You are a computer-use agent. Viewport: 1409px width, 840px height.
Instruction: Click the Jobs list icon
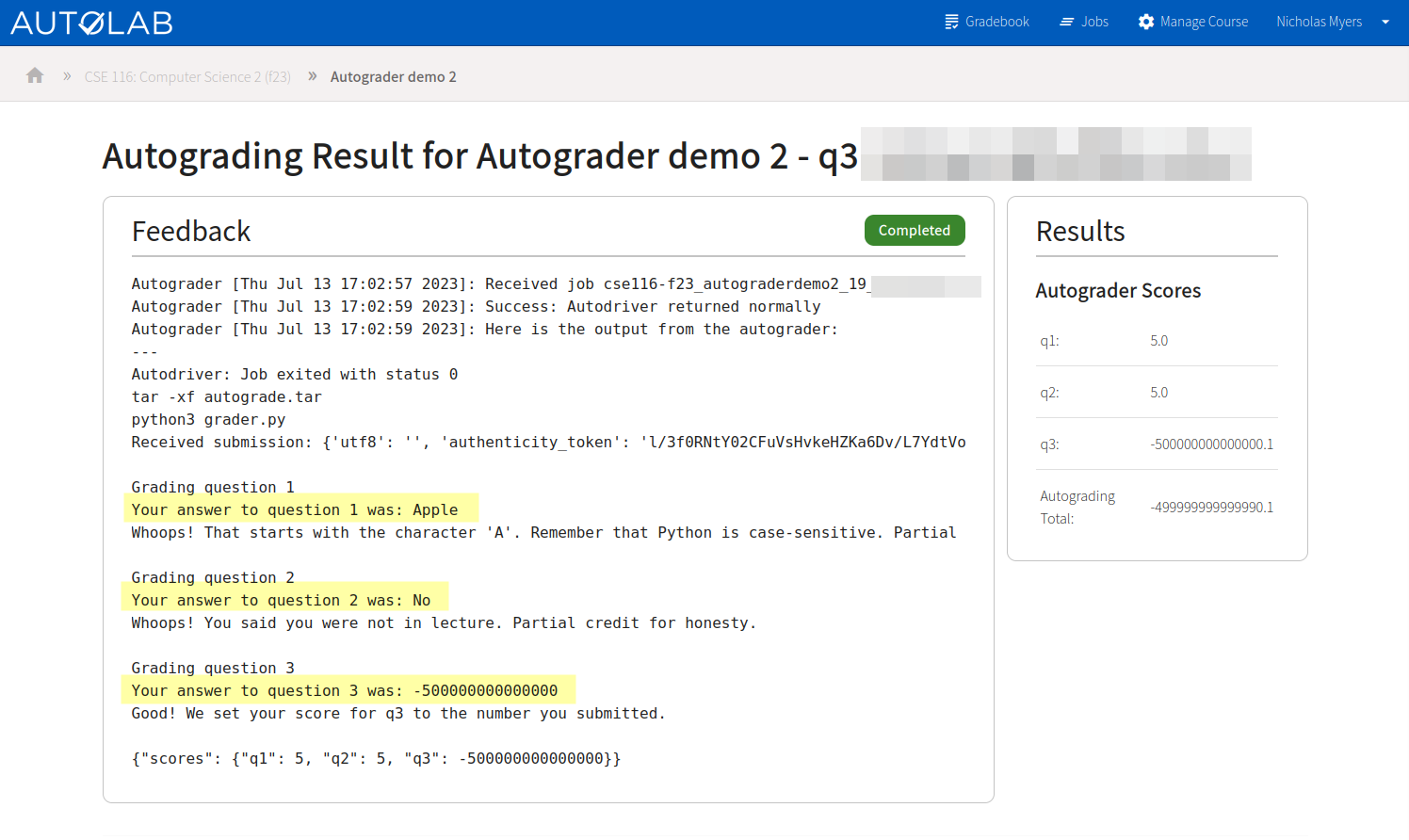(1066, 22)
